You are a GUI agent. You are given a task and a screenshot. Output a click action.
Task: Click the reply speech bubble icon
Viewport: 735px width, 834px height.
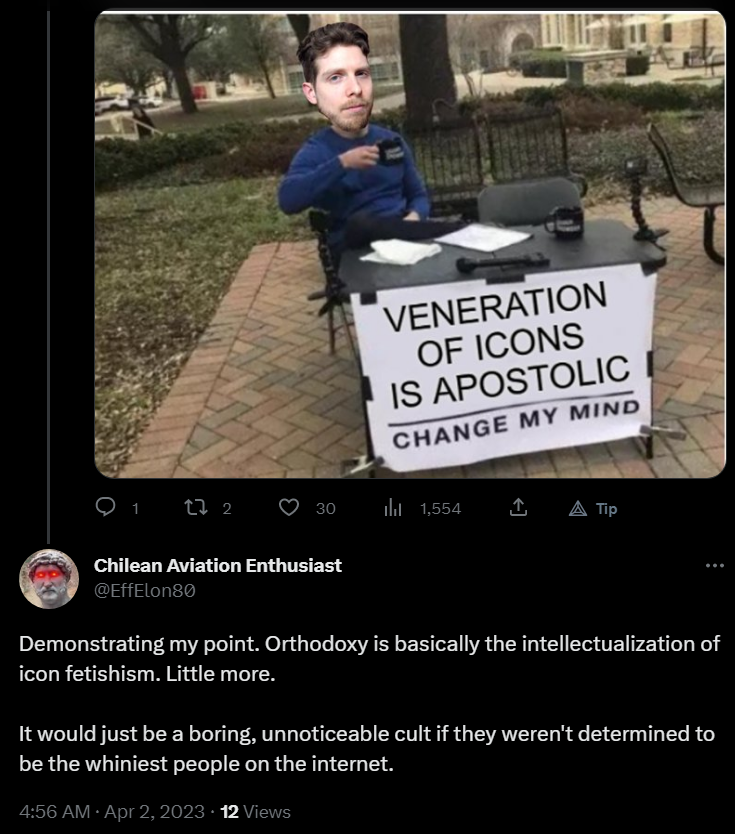(107, 508)
